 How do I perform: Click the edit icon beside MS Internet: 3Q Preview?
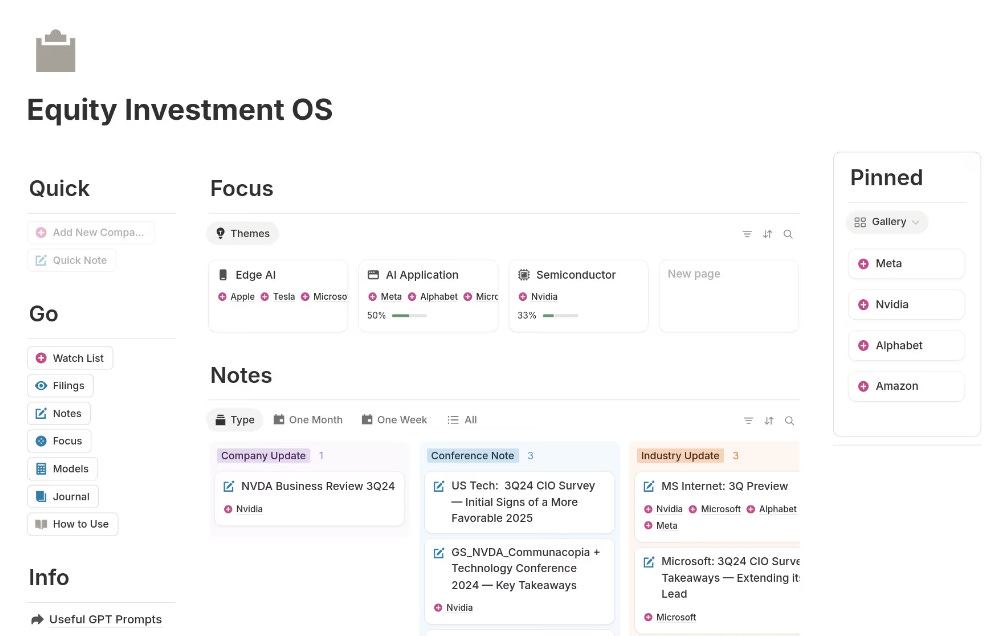click(649, 487)
